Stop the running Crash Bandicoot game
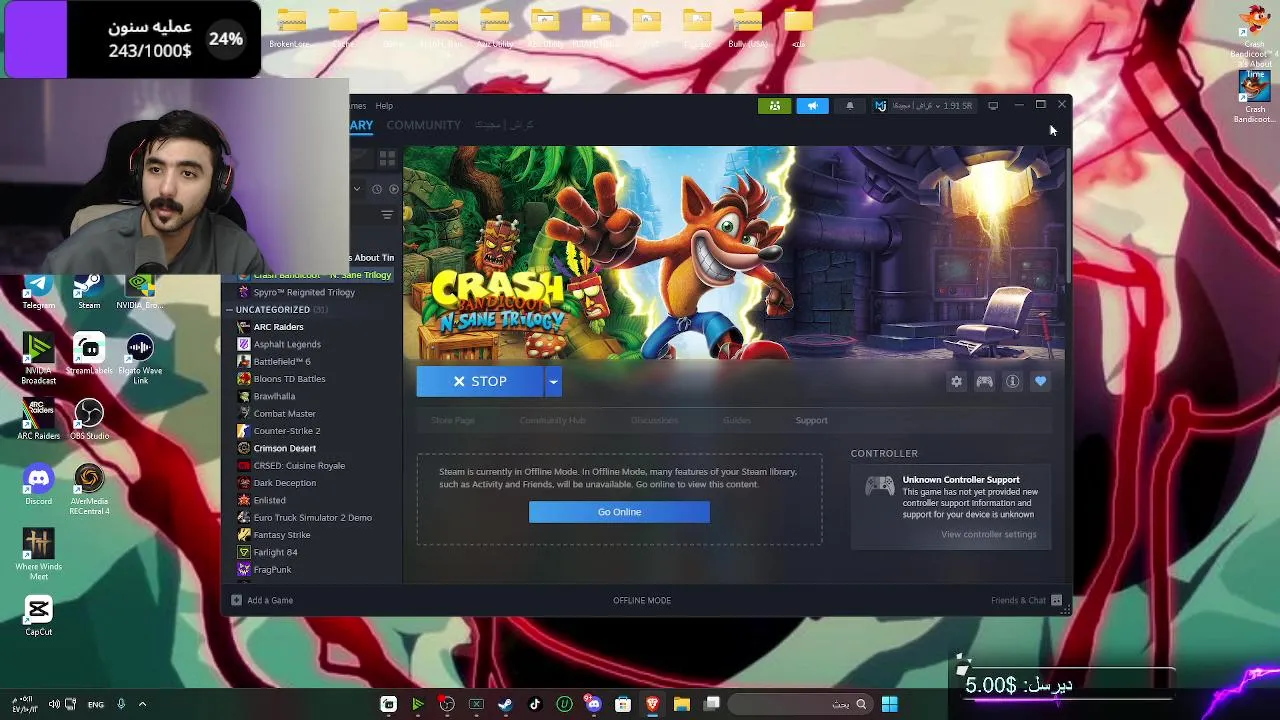The width and height of the screenshot is (1280, 720). point(480,381)
